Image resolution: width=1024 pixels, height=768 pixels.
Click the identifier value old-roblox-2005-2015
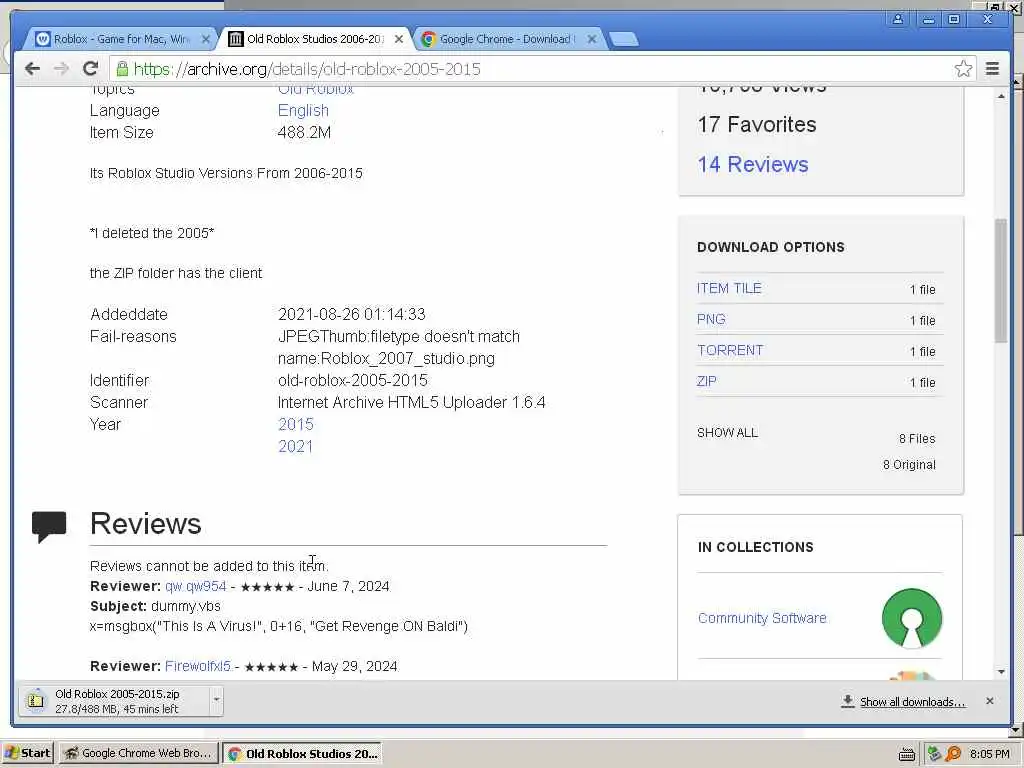pyautogui.click(x=353, y=380)
